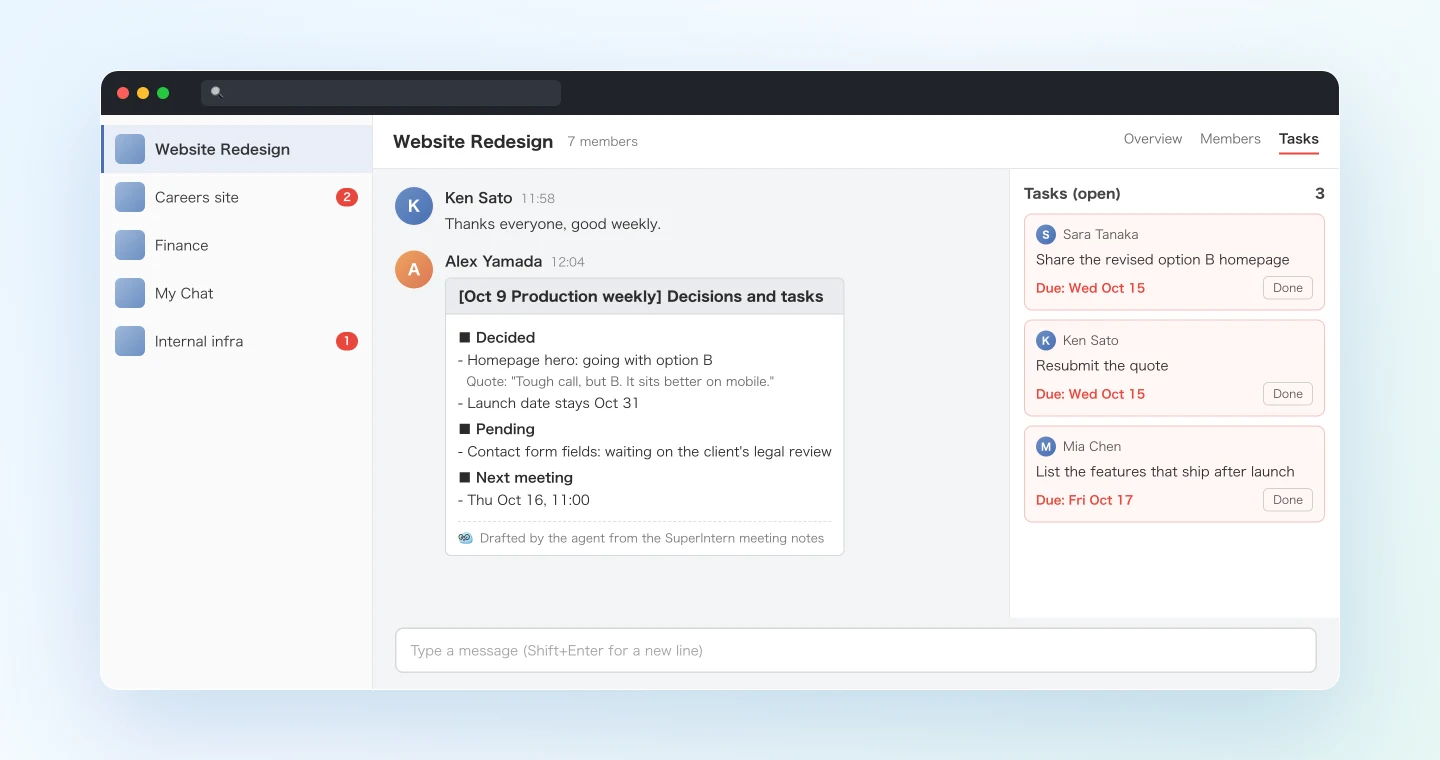This screenshot has height=760, width=1440.
Task: Mark Sara Tanaka's homepage task Done
Action: click(x=1288, y=288)
